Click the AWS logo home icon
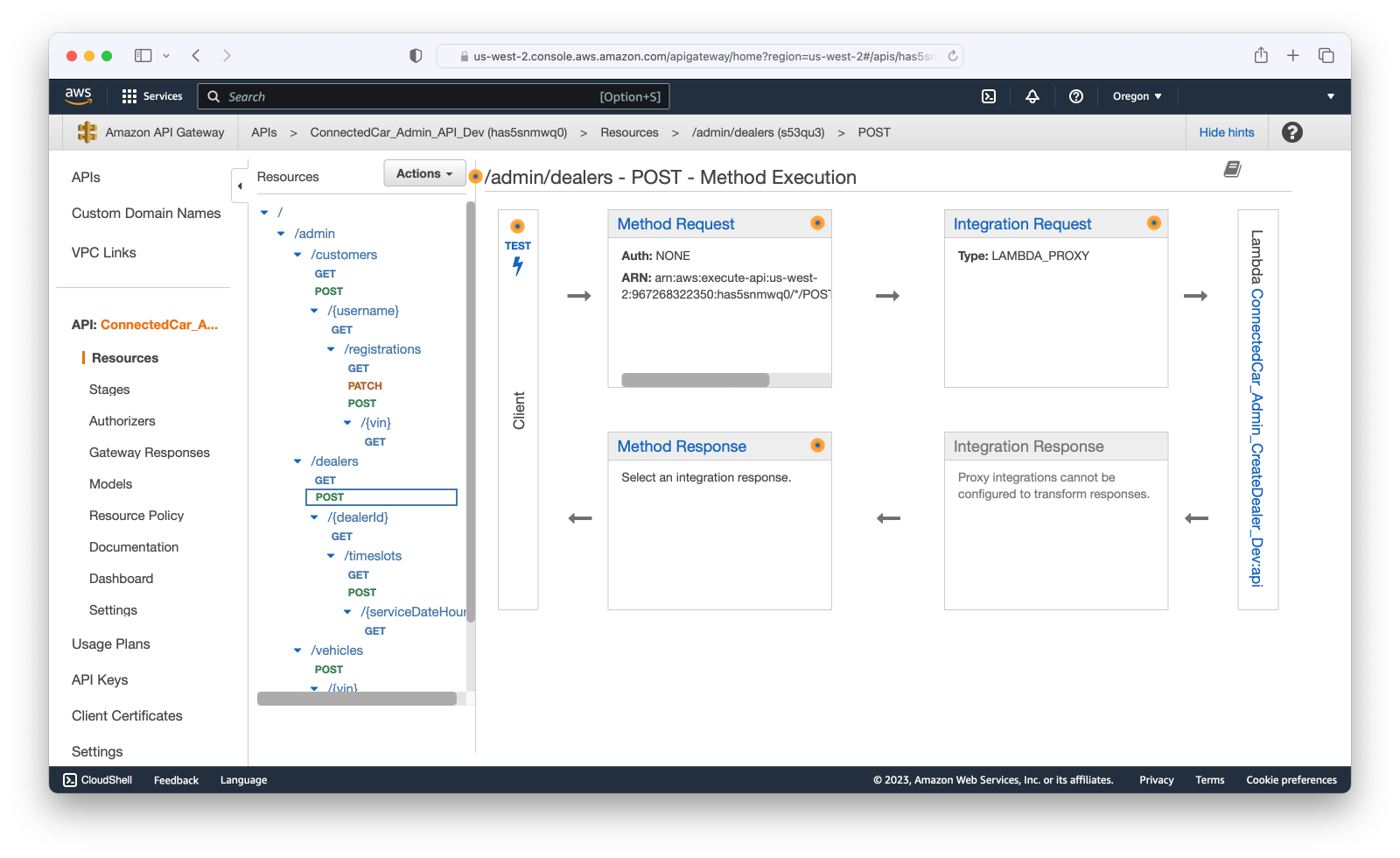This screenshot has height=858, width=1400. pos(79,95)
